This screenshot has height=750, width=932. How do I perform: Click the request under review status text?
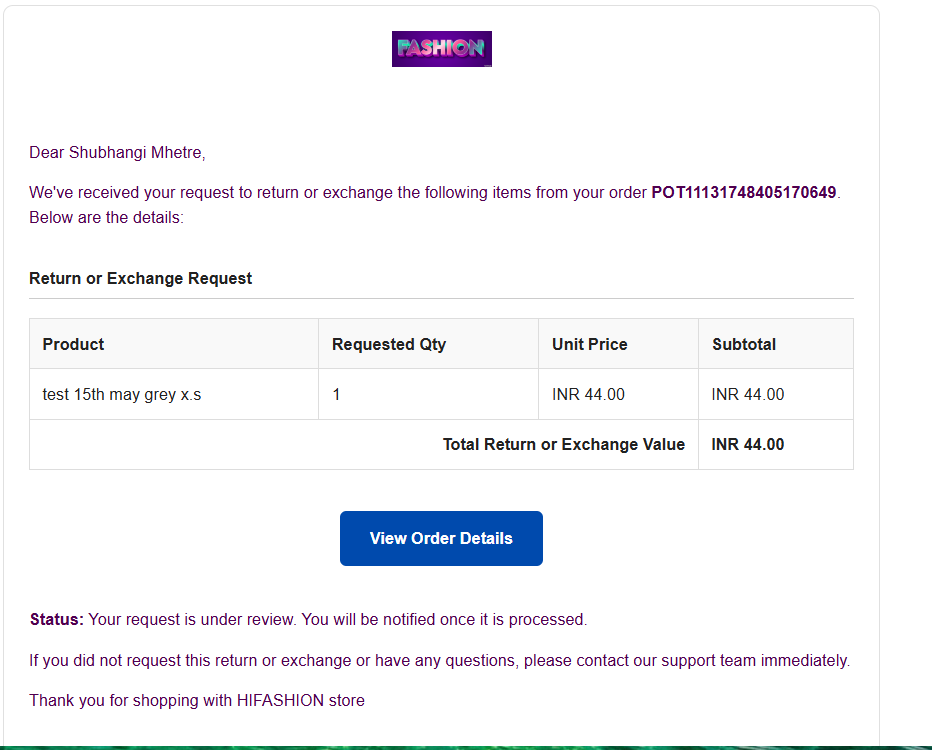point(338,619)
